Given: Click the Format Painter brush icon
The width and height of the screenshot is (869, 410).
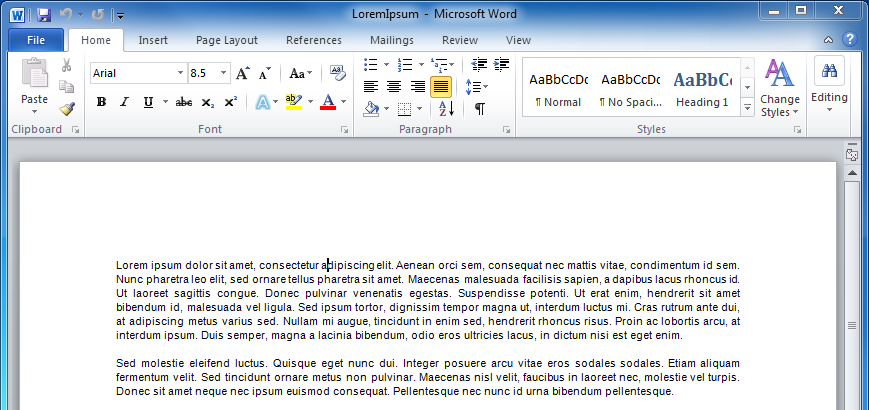Looking at the screenshot, I should coord(67,109).
